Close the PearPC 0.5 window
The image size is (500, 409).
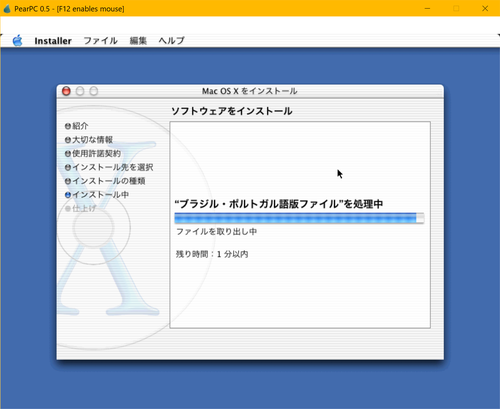[485, 9]
